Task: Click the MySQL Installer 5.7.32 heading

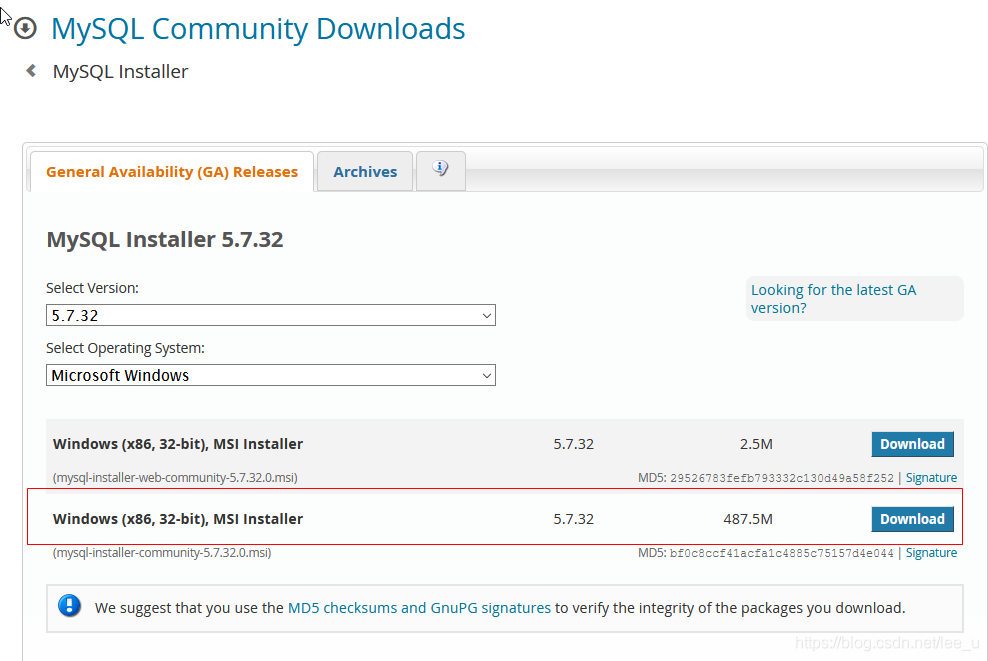Action: (x=164, y=239)
